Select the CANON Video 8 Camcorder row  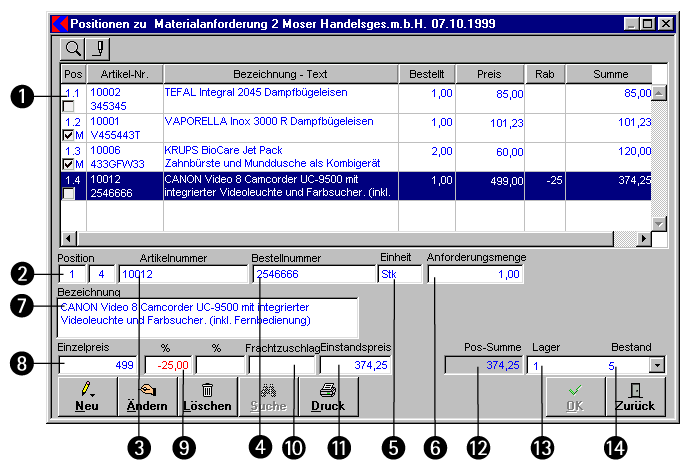356,186
